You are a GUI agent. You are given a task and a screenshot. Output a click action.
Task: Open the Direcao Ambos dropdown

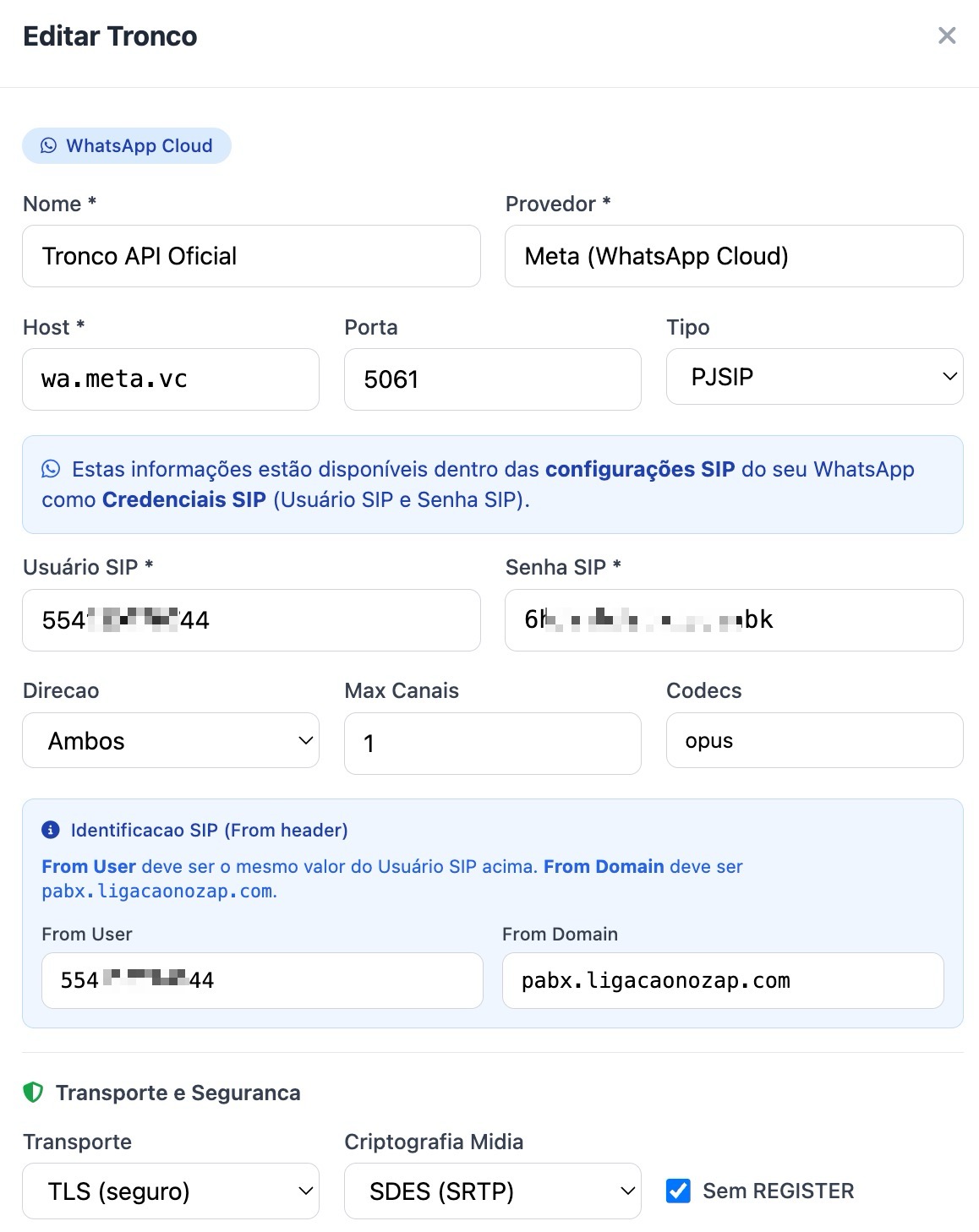(171, 740)
